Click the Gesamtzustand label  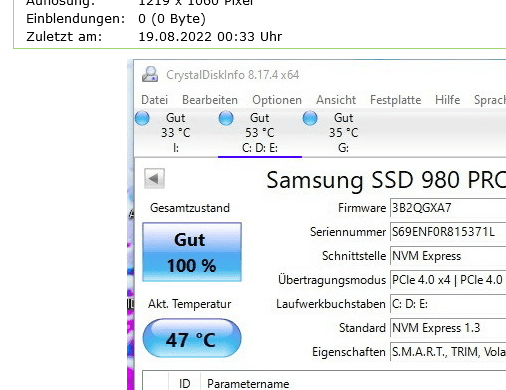(x=190, y=208)
